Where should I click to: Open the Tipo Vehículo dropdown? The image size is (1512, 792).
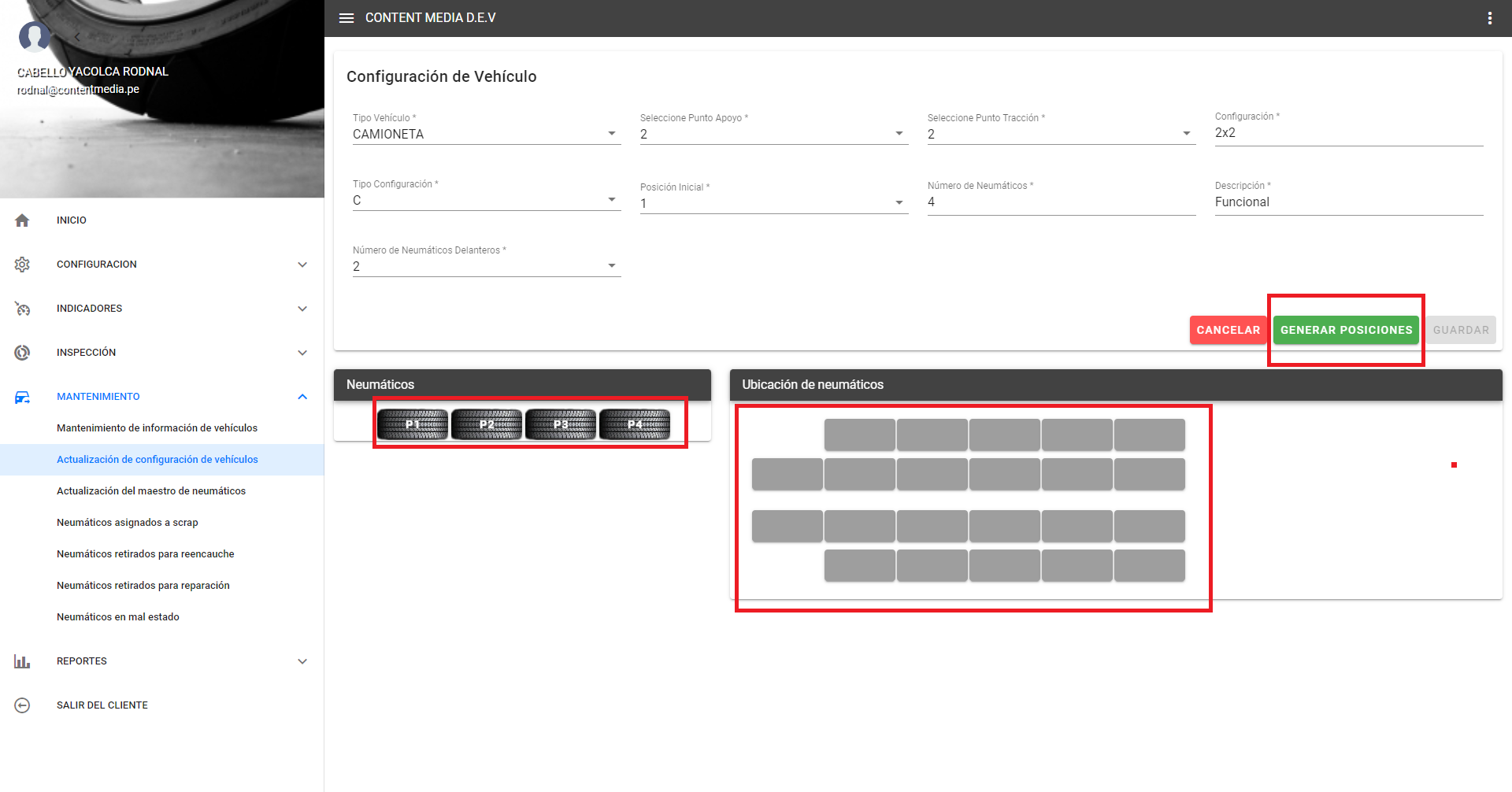click(486, 134)
